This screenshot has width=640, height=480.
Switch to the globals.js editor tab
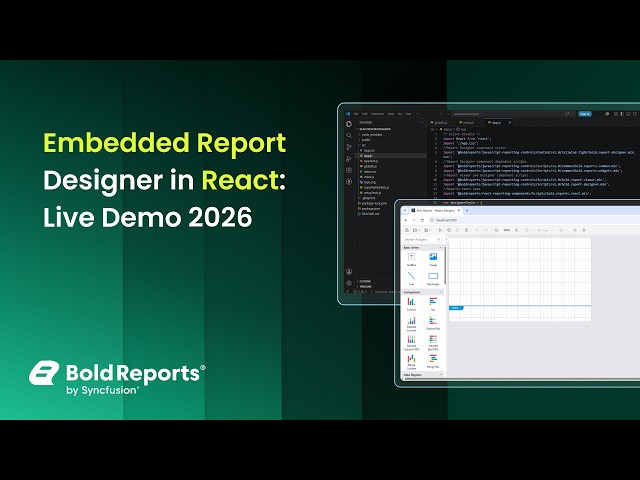pyautogui.click(x=440, y=122)
